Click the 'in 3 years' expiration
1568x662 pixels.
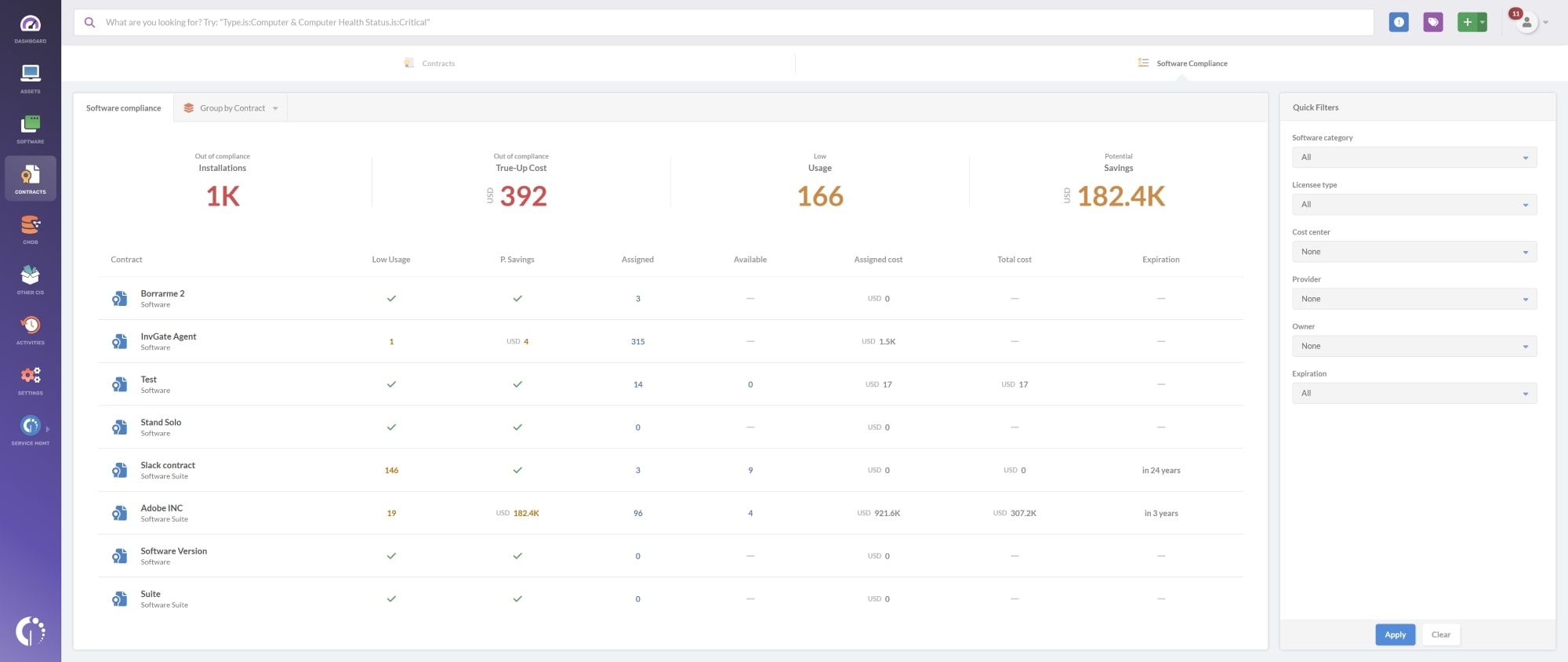1161,514
